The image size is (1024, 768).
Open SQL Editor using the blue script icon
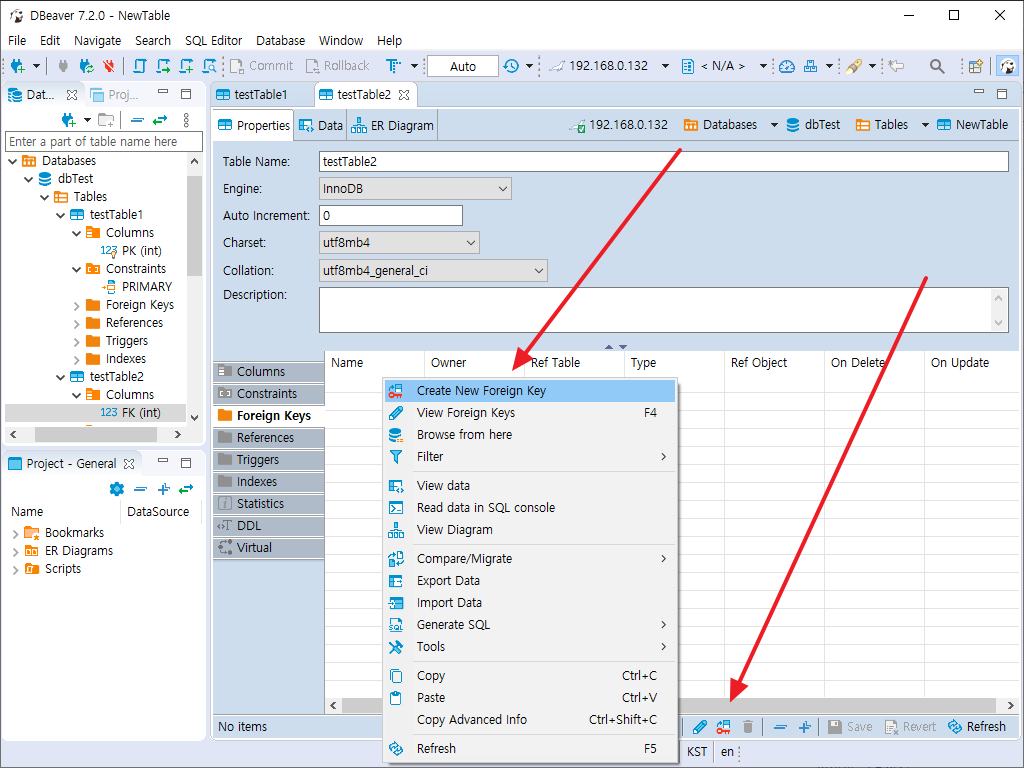coord(139,66)
